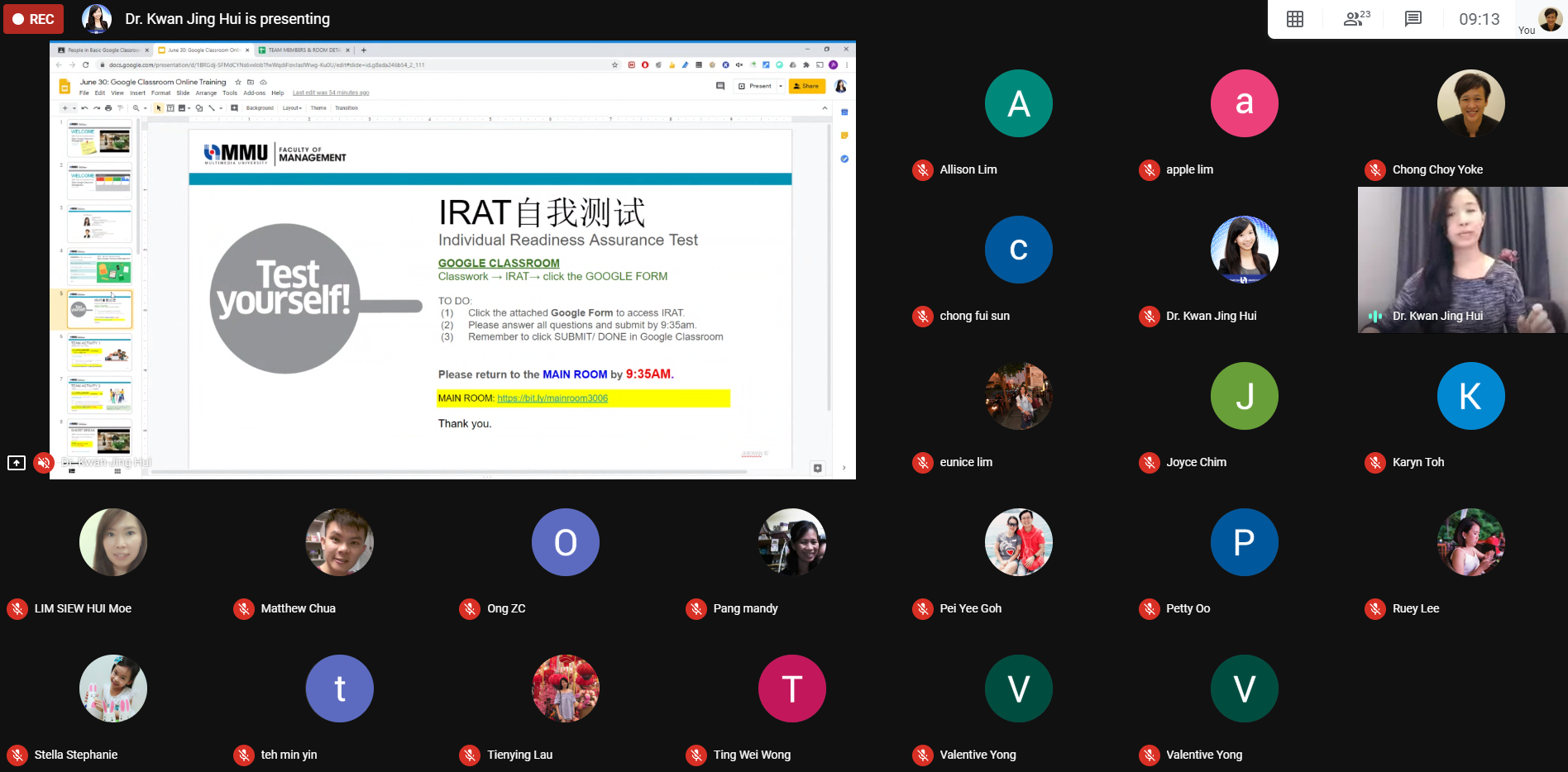Screen dimensions: 1568x772
Task: Open the Layout dropdown in Slides toolbar
Action: [292, 107]
